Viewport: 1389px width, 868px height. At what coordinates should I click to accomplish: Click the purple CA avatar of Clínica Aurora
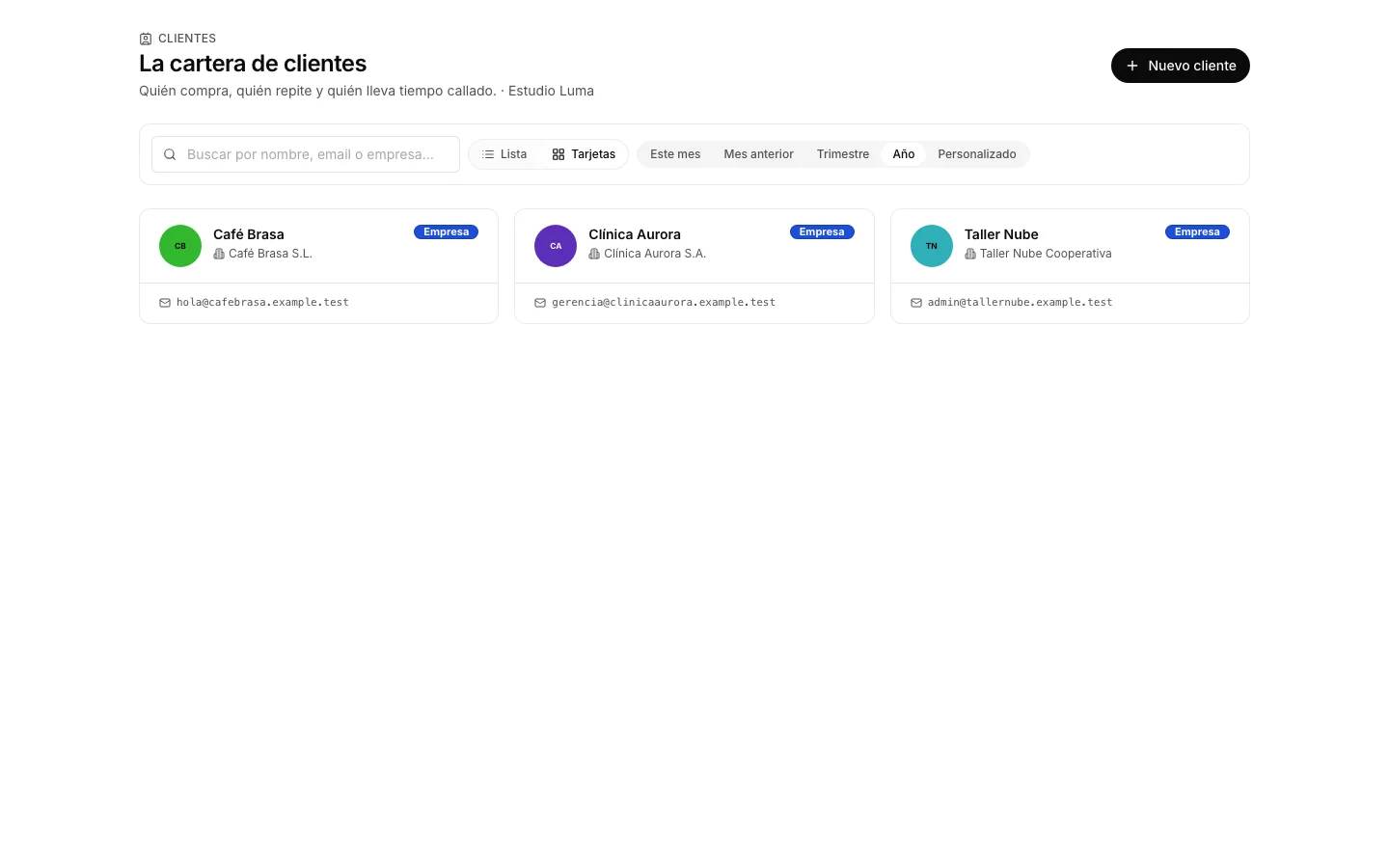(x=556, y=246)
